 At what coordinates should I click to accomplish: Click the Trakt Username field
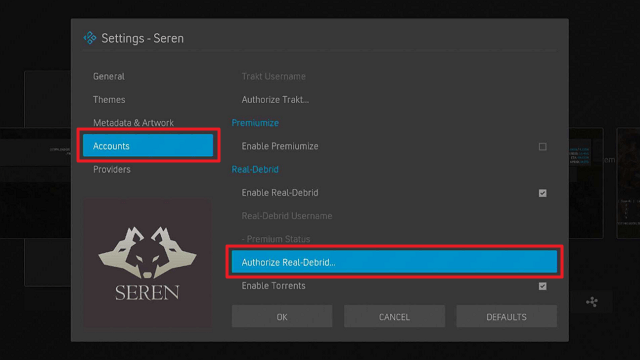pyautogui.click(x=394, y=76)
